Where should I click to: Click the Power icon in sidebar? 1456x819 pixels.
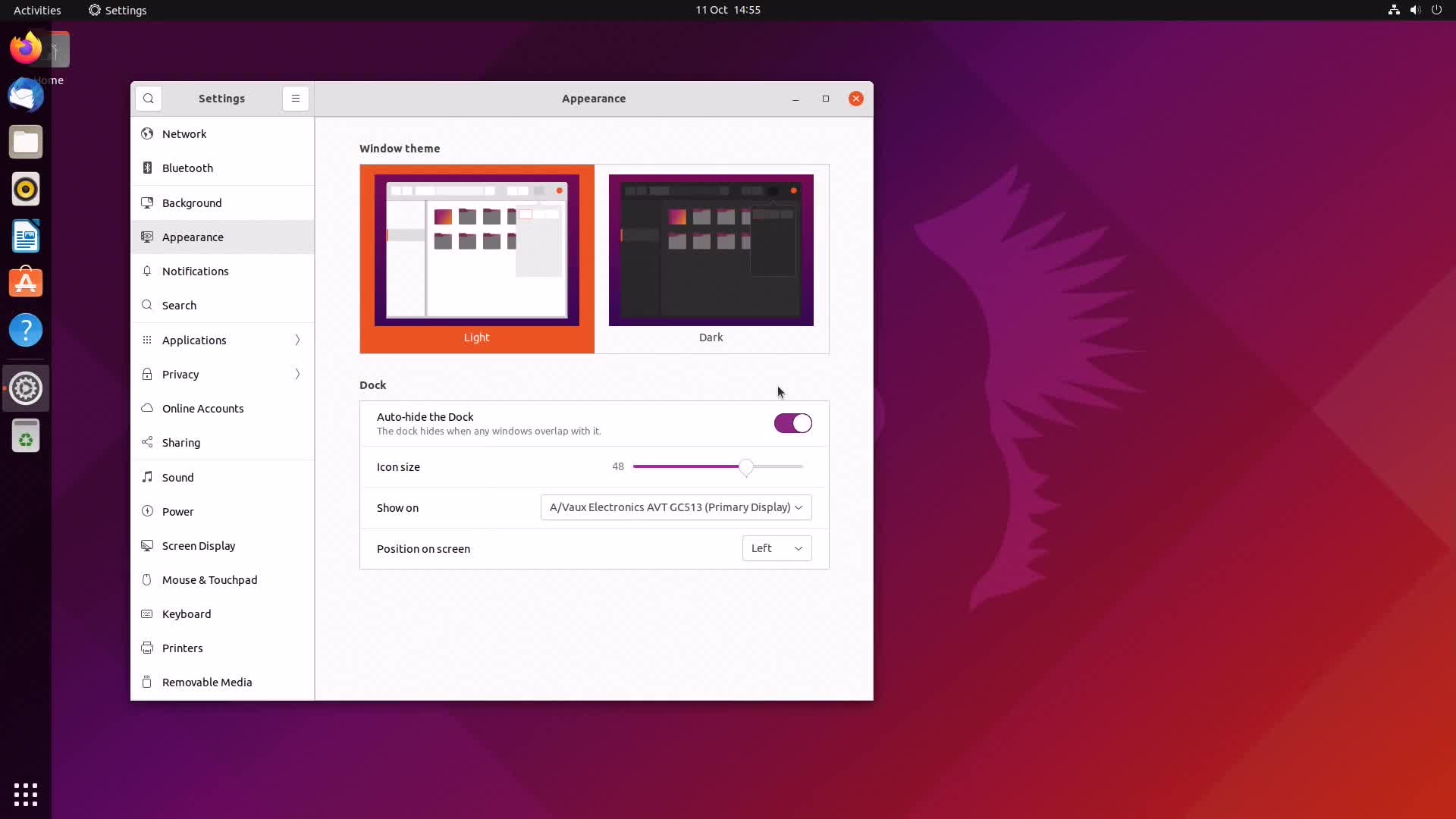pyautogui.click(x=147, y=511)
